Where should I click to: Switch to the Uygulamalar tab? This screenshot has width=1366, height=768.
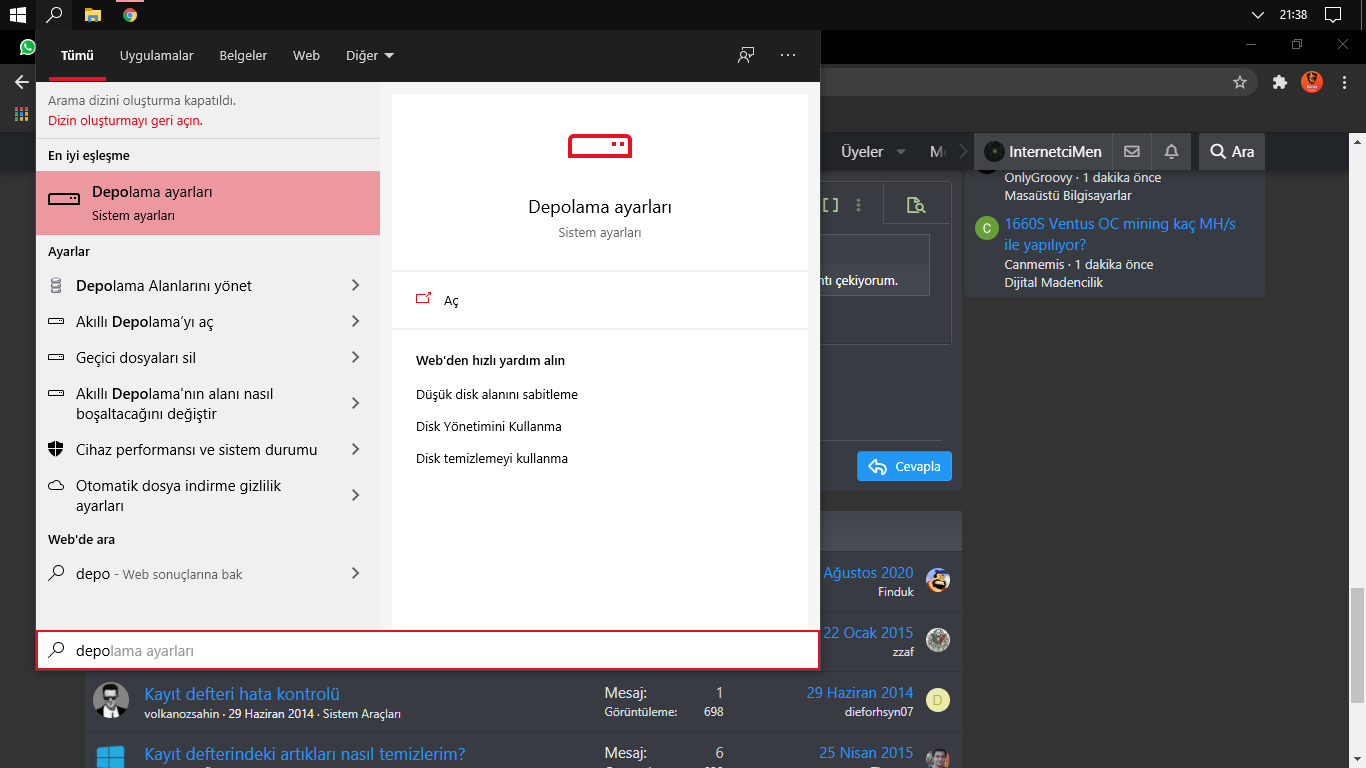157,56
